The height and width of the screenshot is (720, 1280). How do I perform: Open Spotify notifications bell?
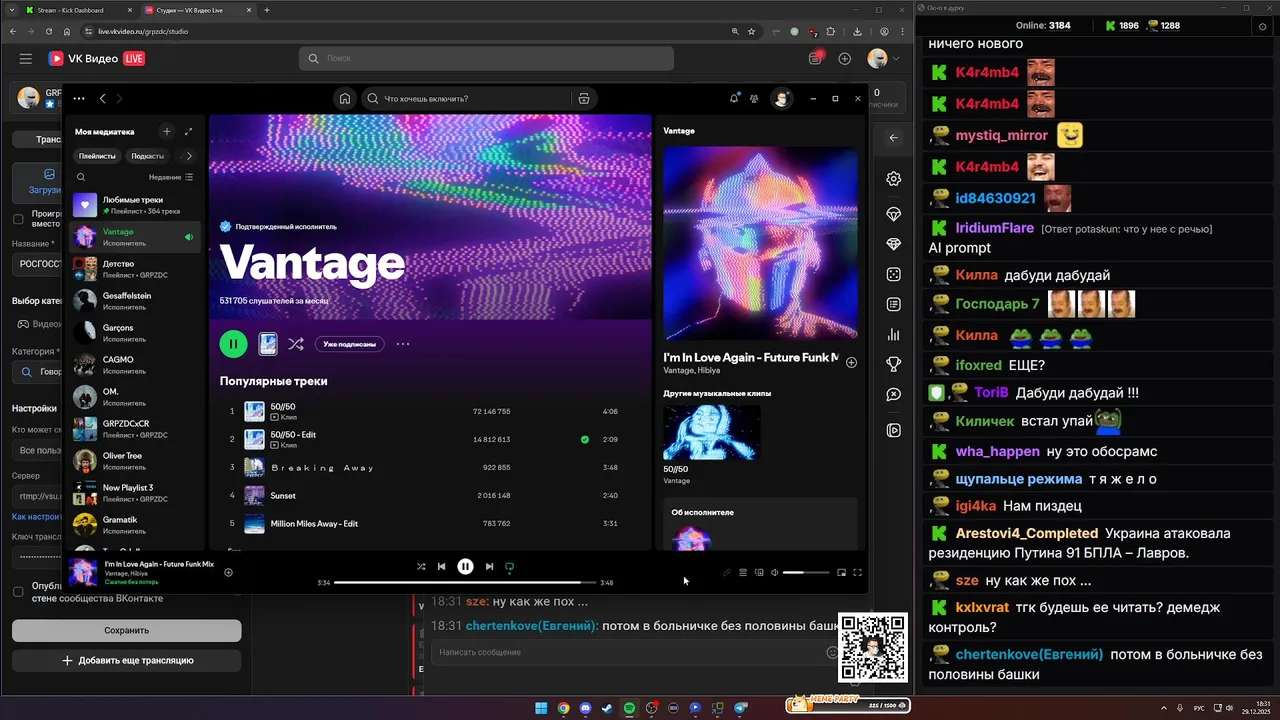pyautogui.click(x=734, y=98)
